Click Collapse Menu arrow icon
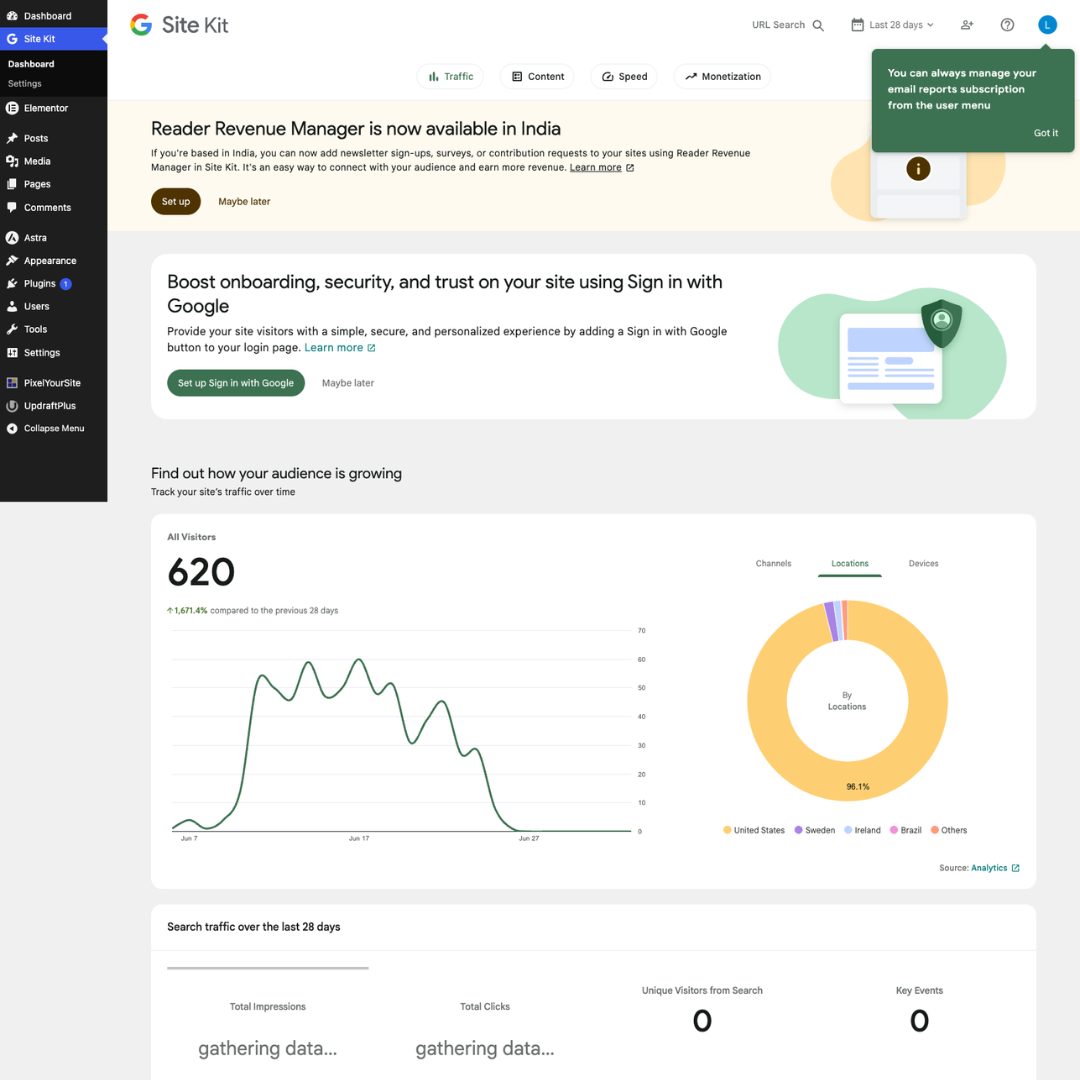The height and width of the screenshot is (1080, 1080). tap(12, 428)
